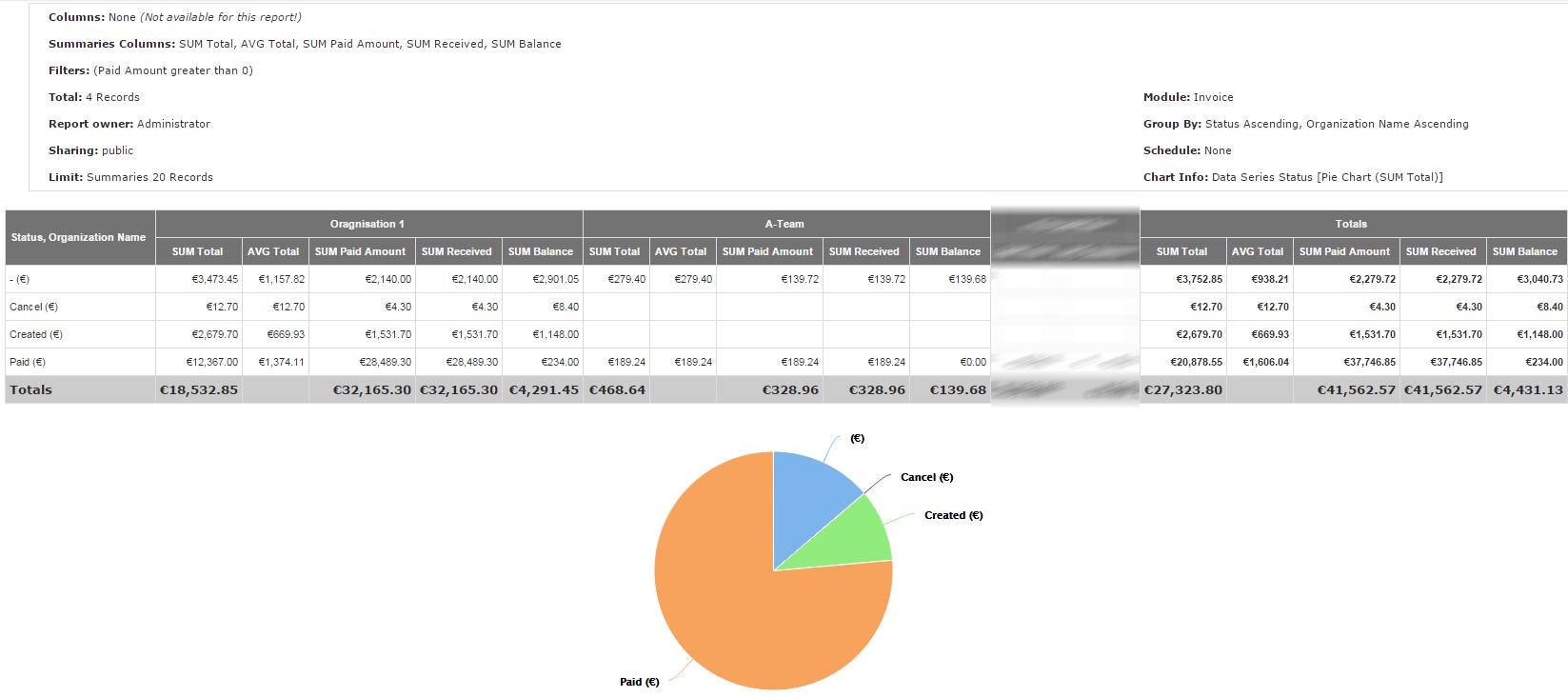Select the 'Cancel (€)' row label
This screenshot has width=1568, height=697.
34,307
